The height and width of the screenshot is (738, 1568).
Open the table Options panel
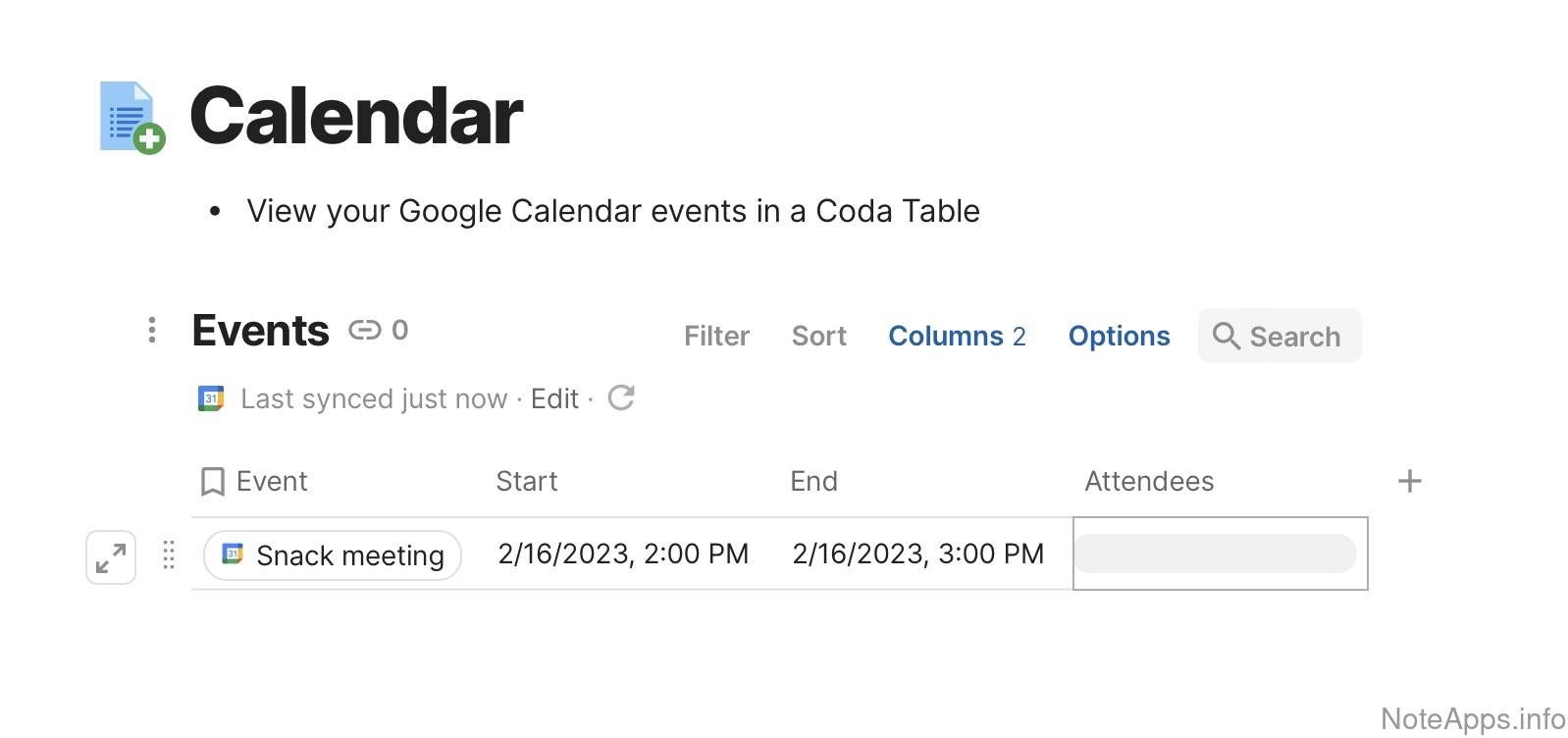tap(1119, 337)
